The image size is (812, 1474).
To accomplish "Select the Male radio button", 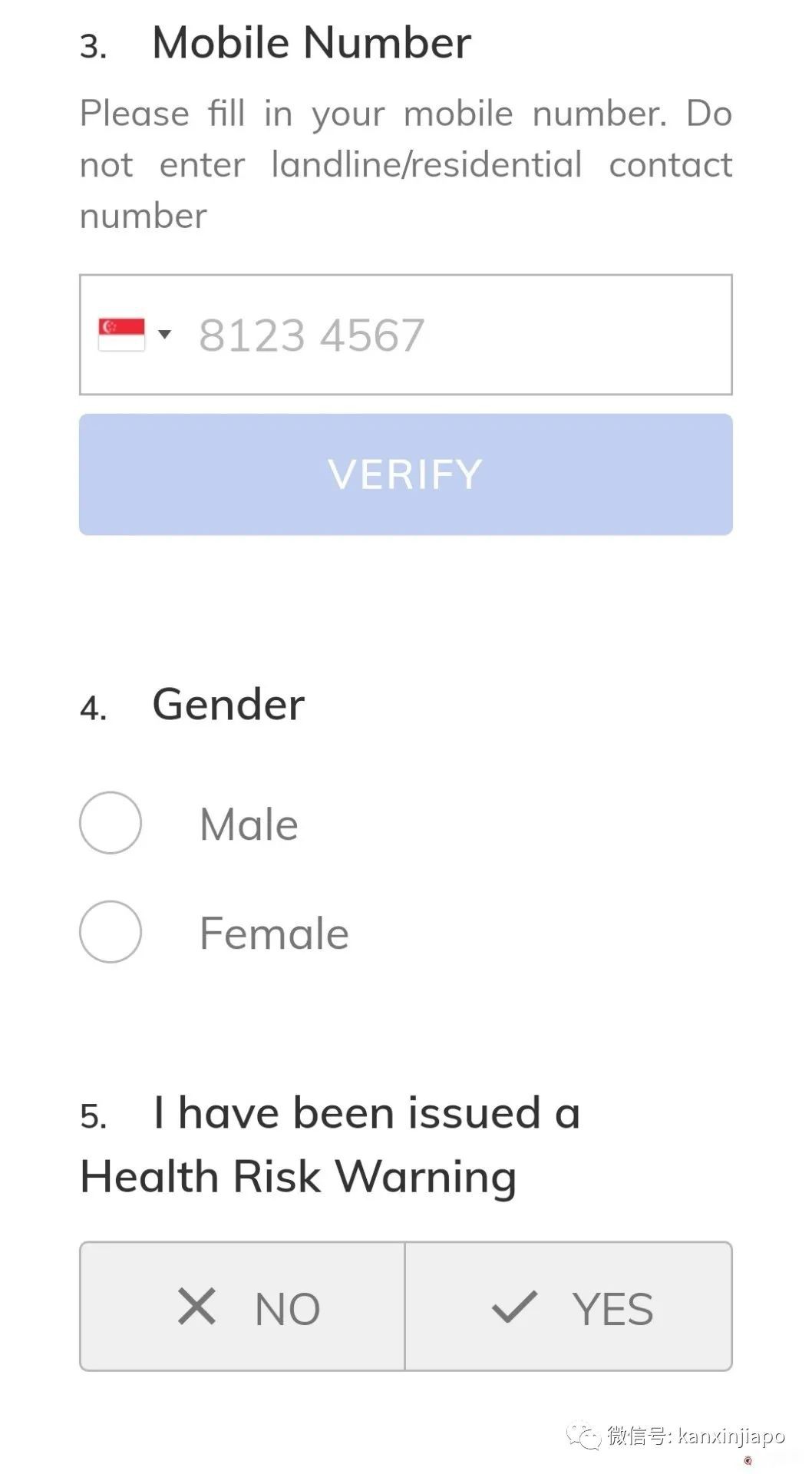I will point(111,823).
